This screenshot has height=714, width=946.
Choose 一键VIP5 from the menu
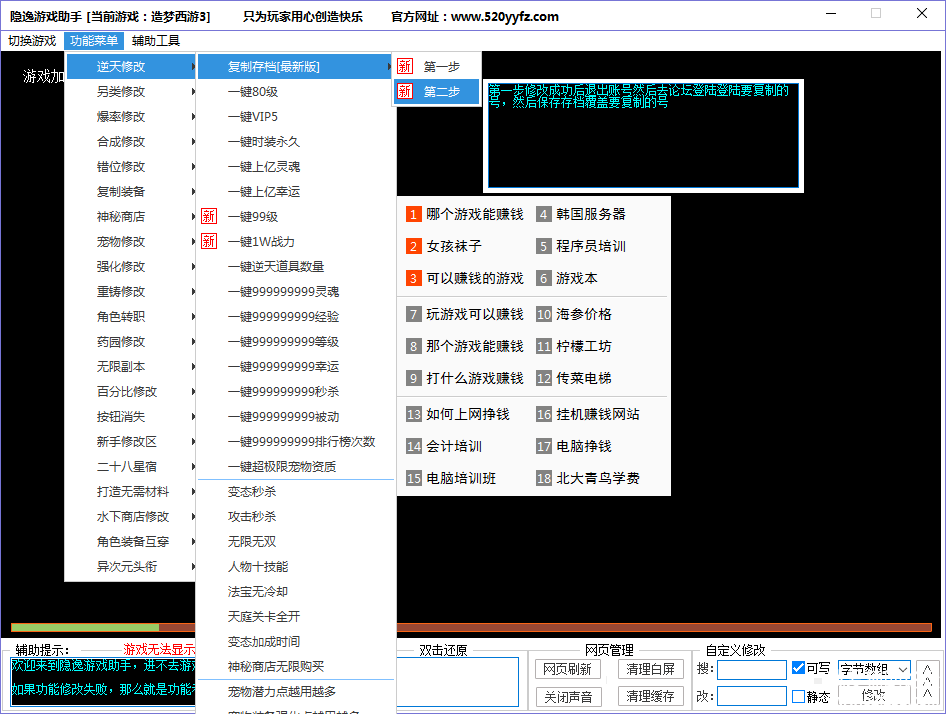(295, 116)
